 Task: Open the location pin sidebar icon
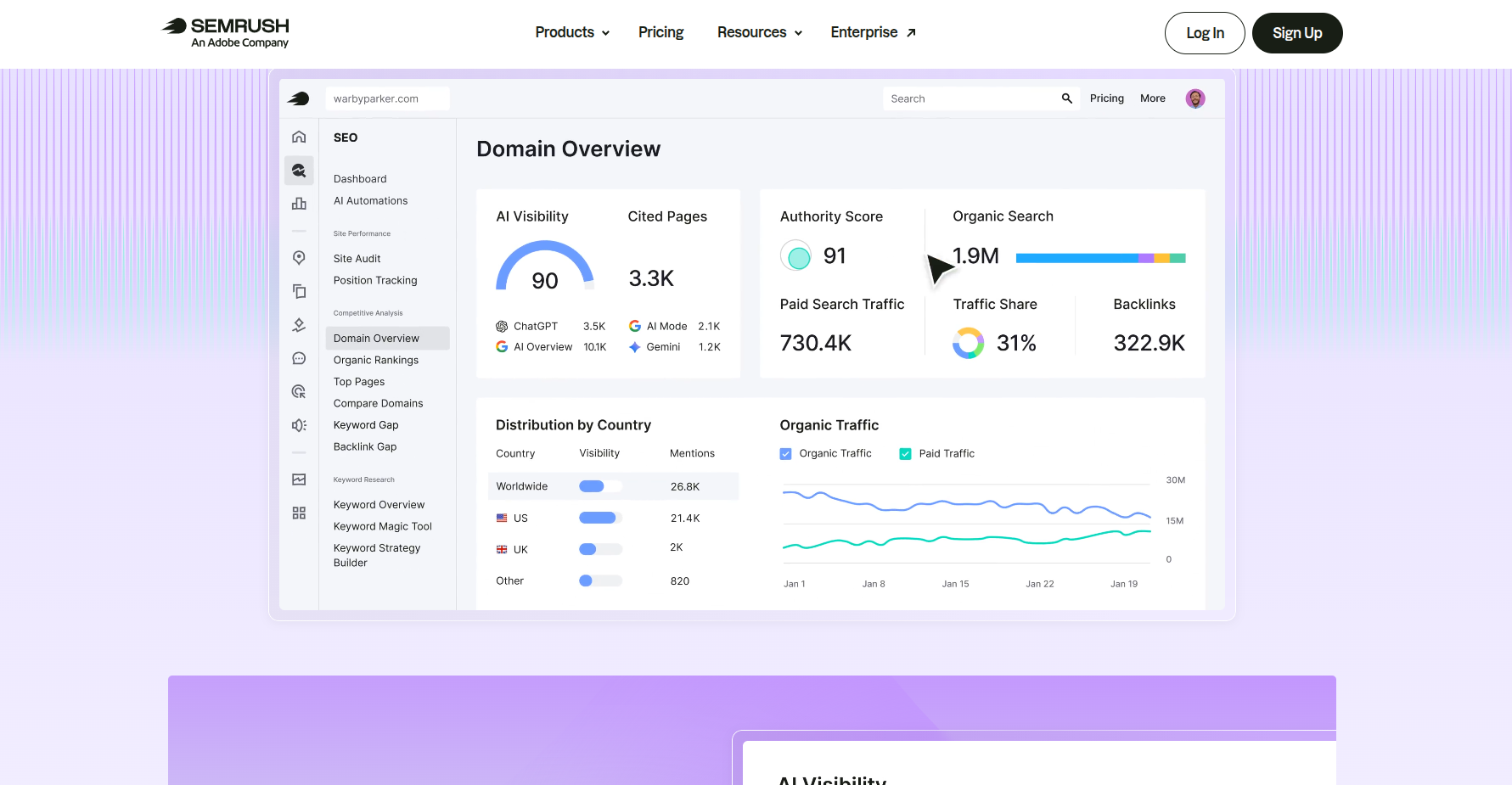point(299,257)
